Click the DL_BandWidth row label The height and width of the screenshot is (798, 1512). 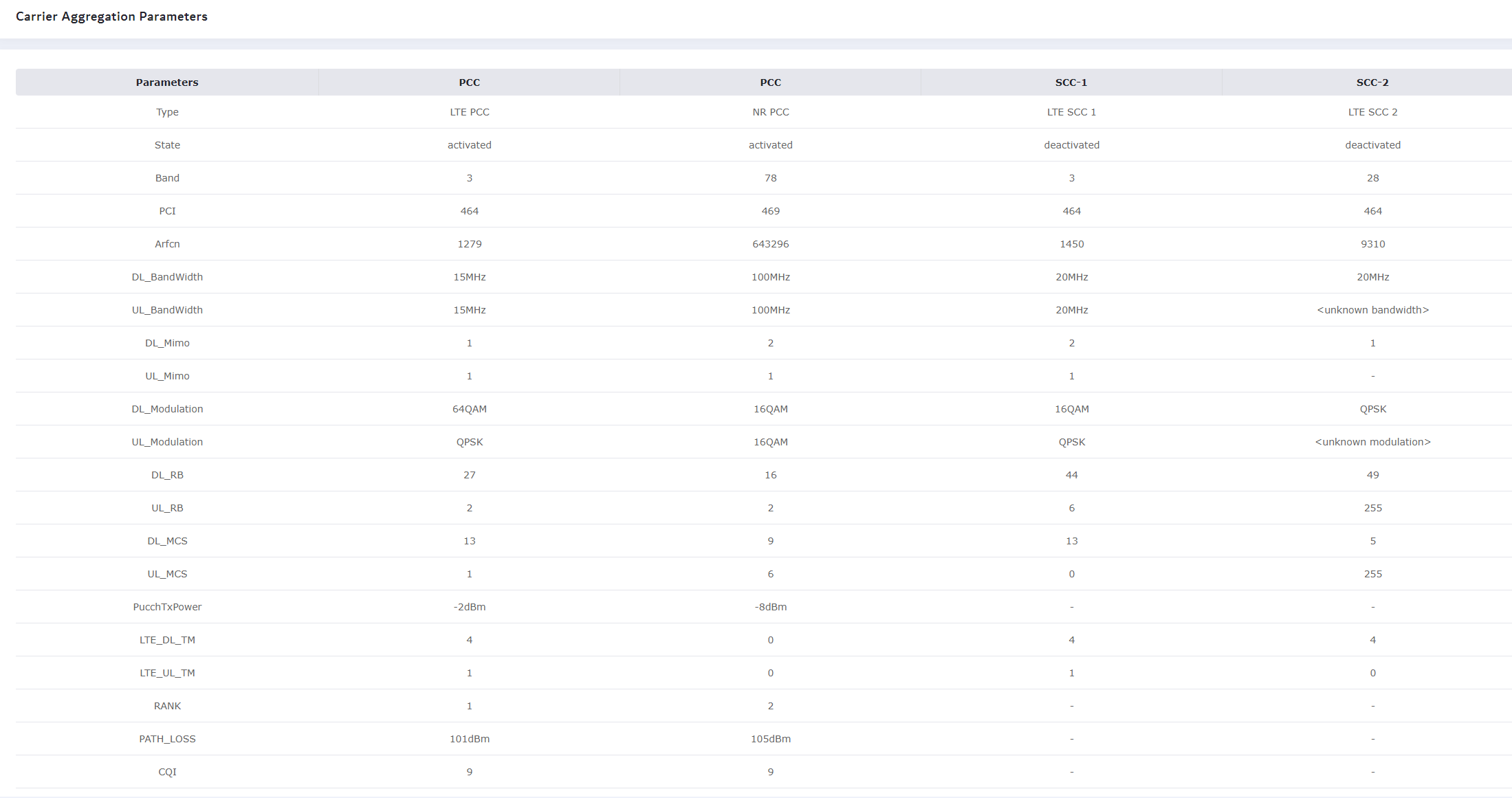point(167,277)
